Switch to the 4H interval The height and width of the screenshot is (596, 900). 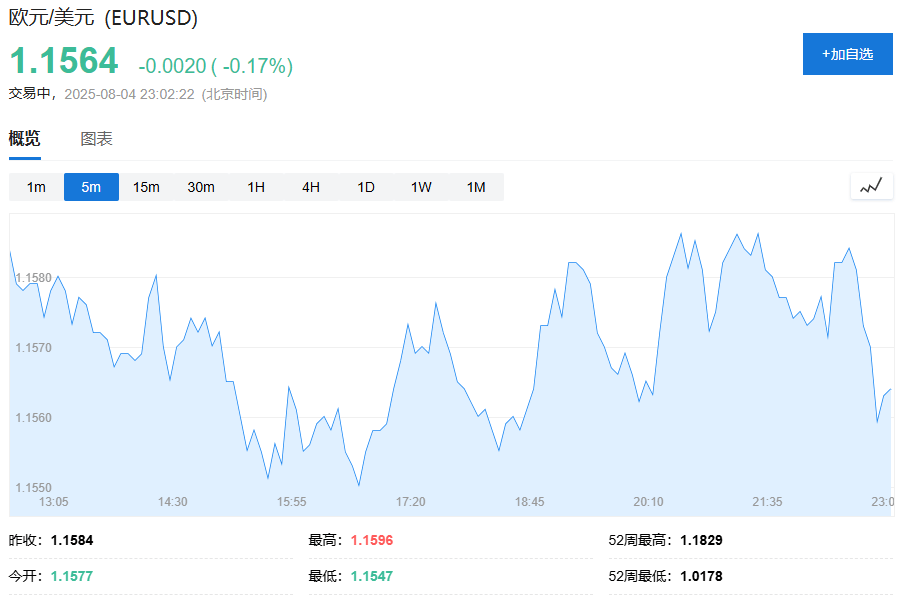310,186
